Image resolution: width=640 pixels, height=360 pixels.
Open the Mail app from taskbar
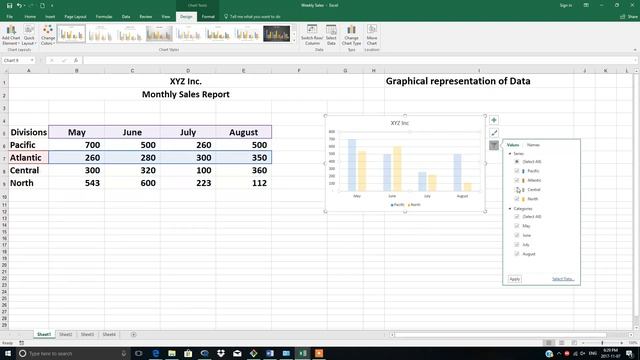coord(237,353)
